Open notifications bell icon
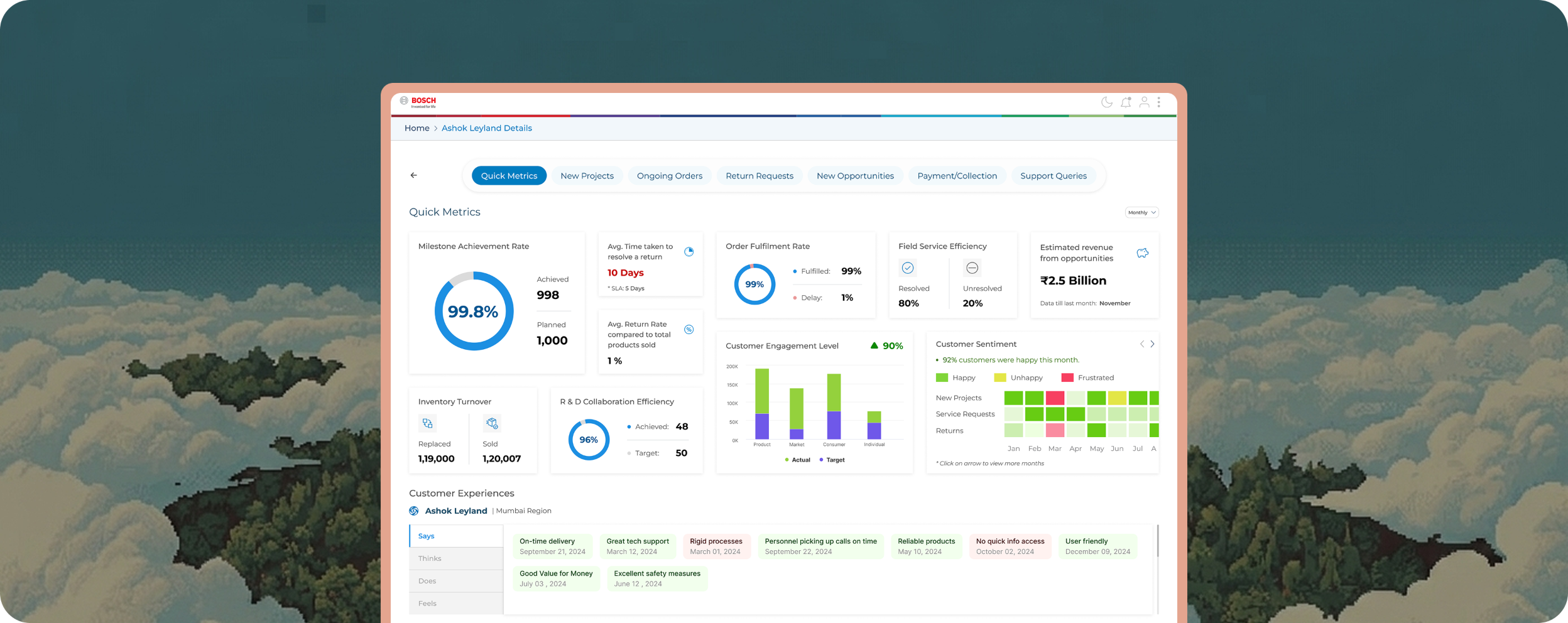Viewport: 1568px width, 623px height. [x=1126, y=102]
